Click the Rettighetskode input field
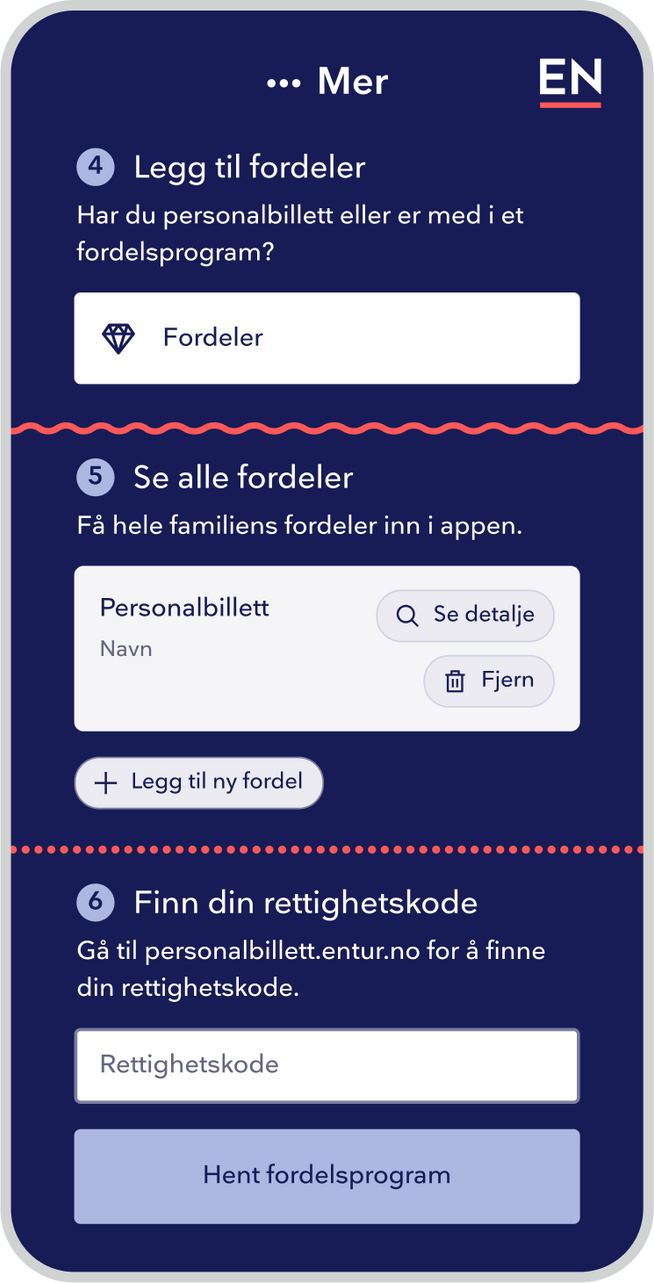The height and width of the screenshot is (1283, 654). point(327,1065)
